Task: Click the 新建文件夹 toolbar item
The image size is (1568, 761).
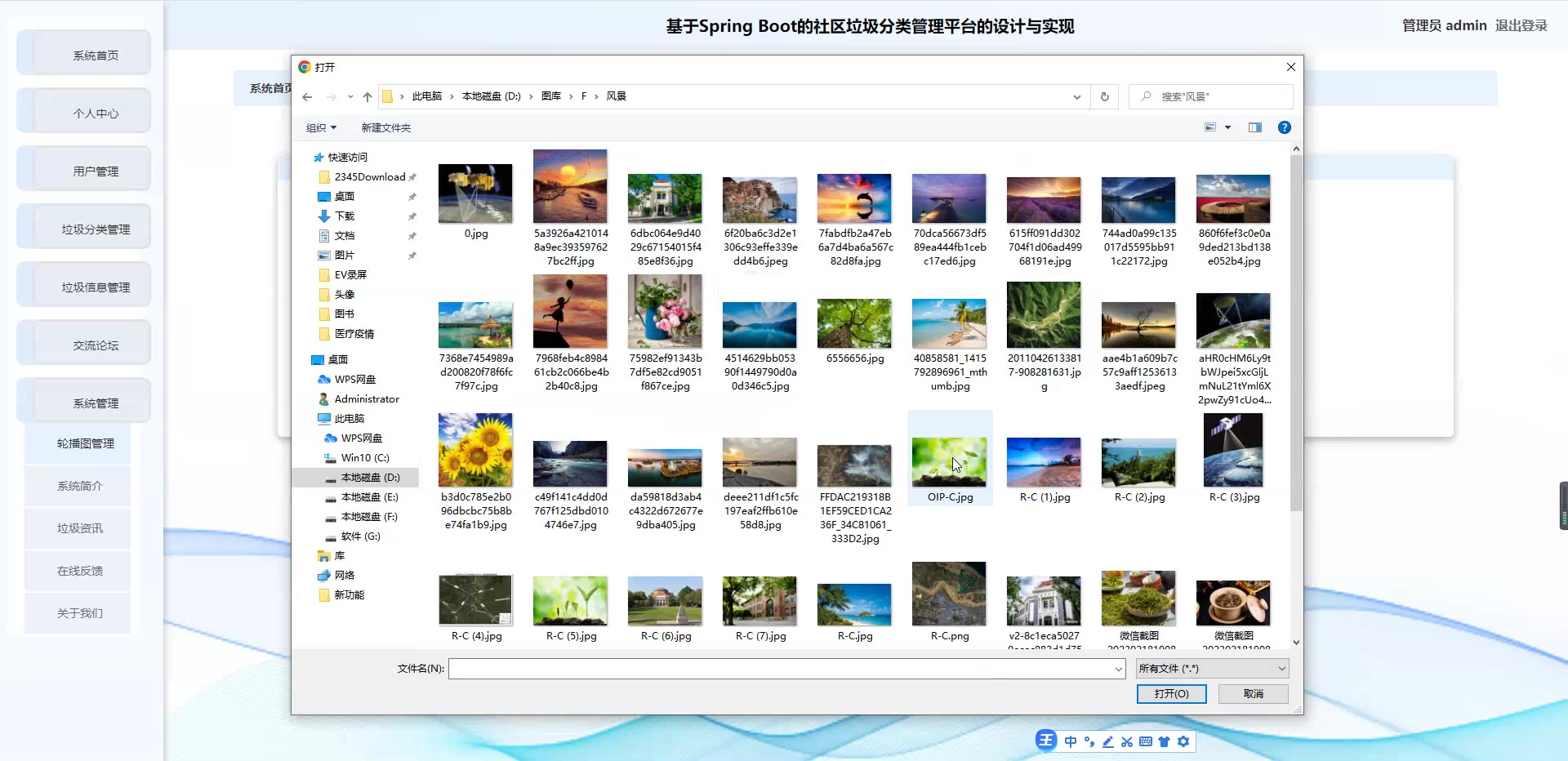Action: click(x=385, y=128)
